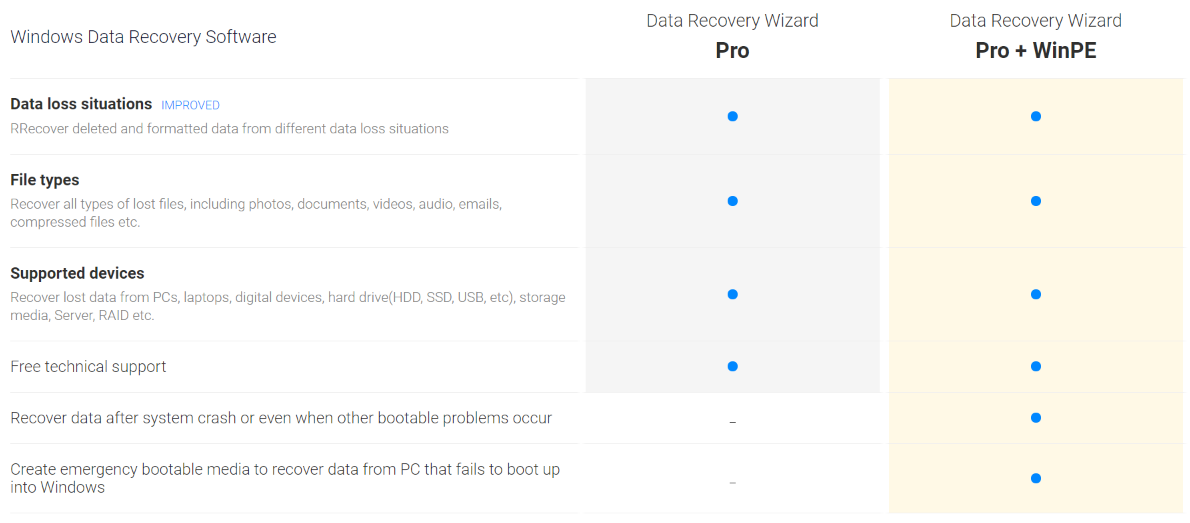Click the Pro dash for system crash recovery

732,422
